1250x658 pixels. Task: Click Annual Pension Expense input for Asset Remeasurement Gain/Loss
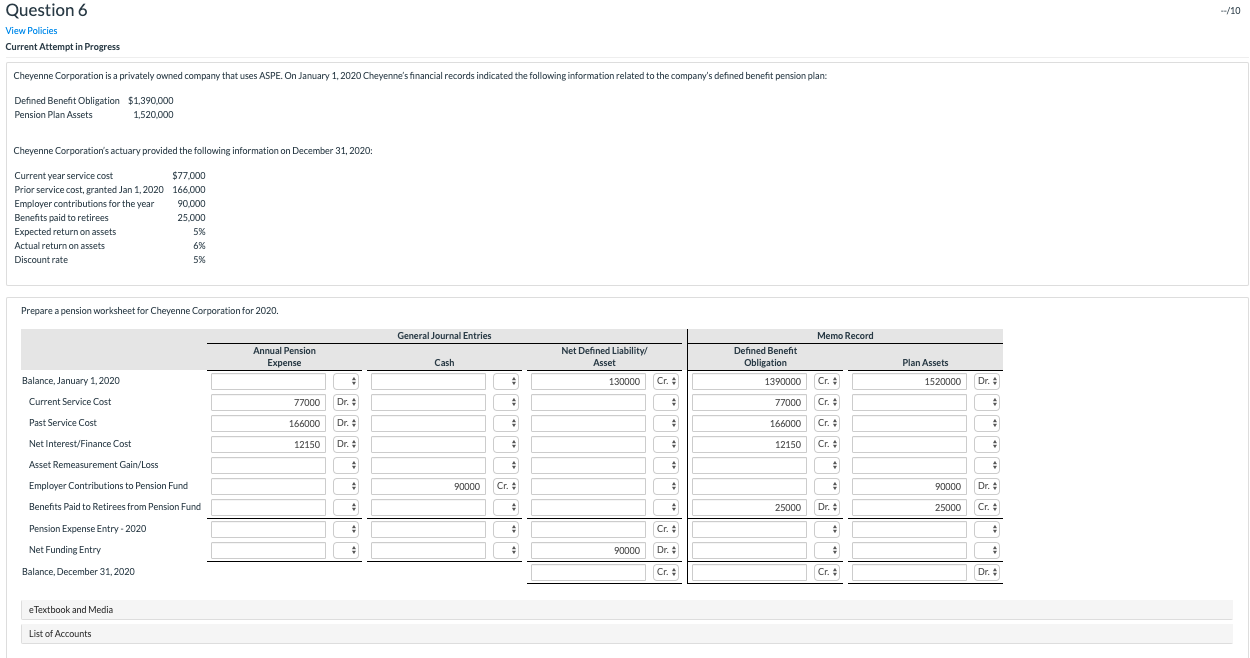pos(268,465)
